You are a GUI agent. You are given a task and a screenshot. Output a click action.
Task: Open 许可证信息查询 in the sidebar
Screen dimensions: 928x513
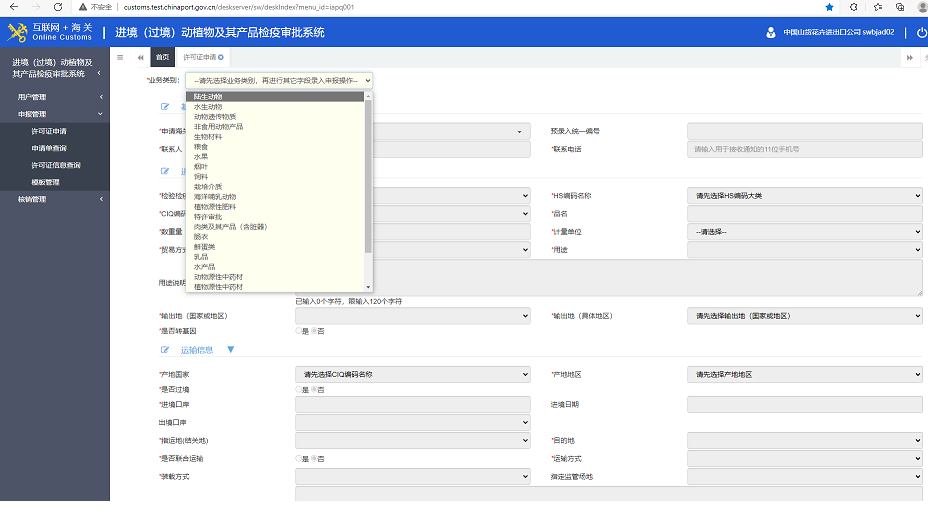(56, 165)
